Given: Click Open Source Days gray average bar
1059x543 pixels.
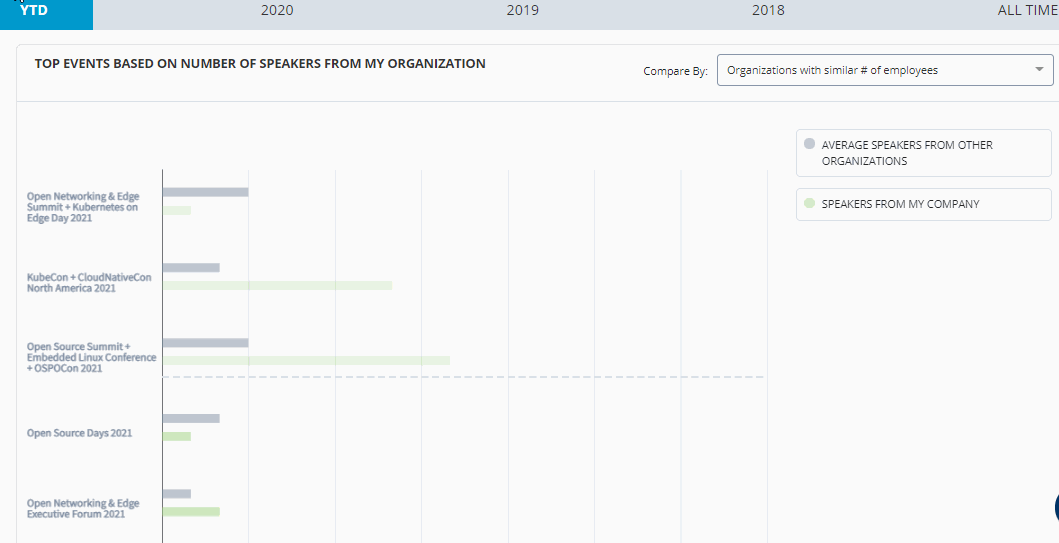Looking at the screenshot, I should (191, 419).
